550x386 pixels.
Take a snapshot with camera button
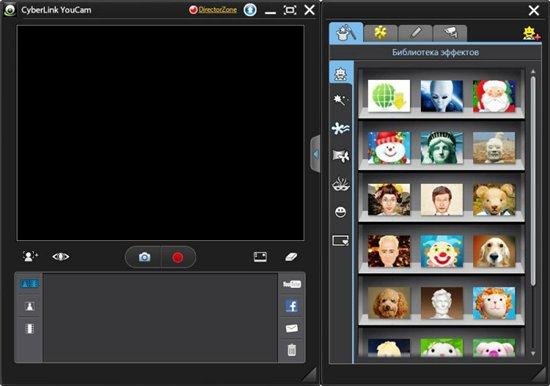(144, 257)
